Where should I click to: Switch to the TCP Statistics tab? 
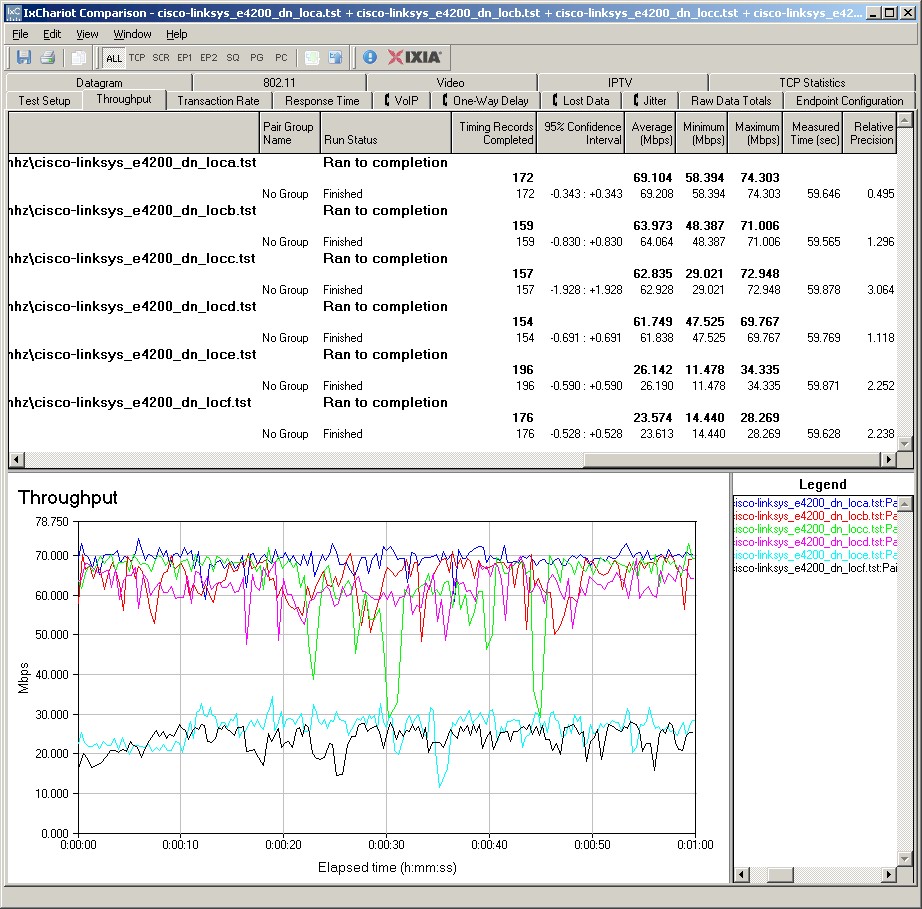812,82
